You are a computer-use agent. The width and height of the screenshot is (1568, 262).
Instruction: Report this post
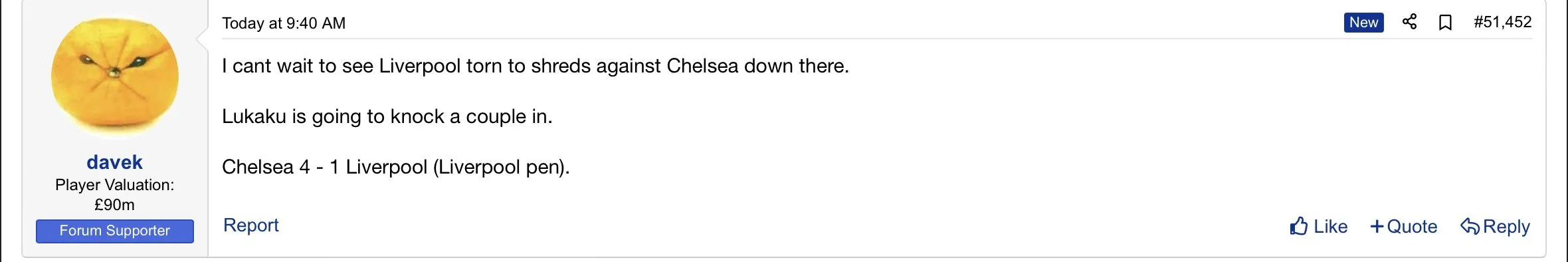(x=250, y=225)
